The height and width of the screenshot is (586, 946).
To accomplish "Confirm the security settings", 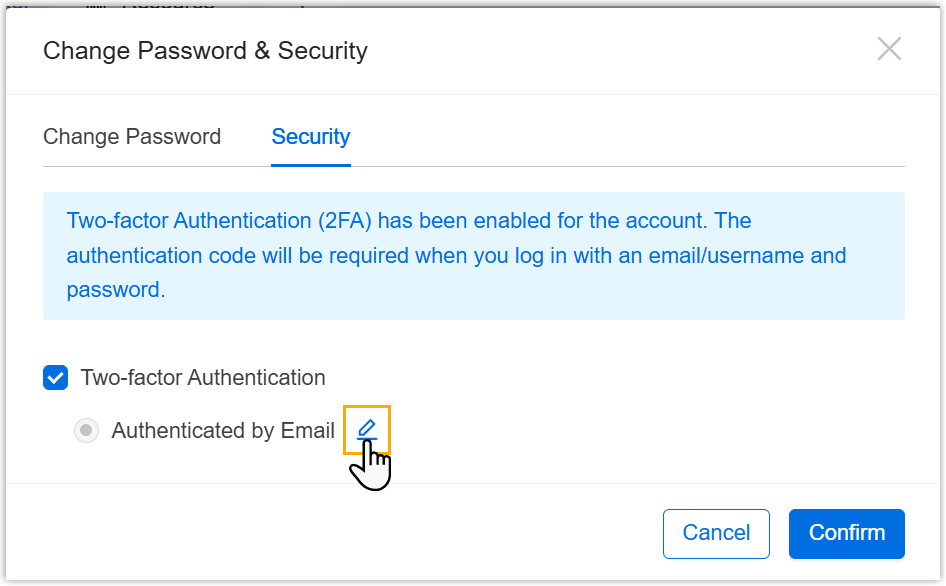I will point(846,533).
